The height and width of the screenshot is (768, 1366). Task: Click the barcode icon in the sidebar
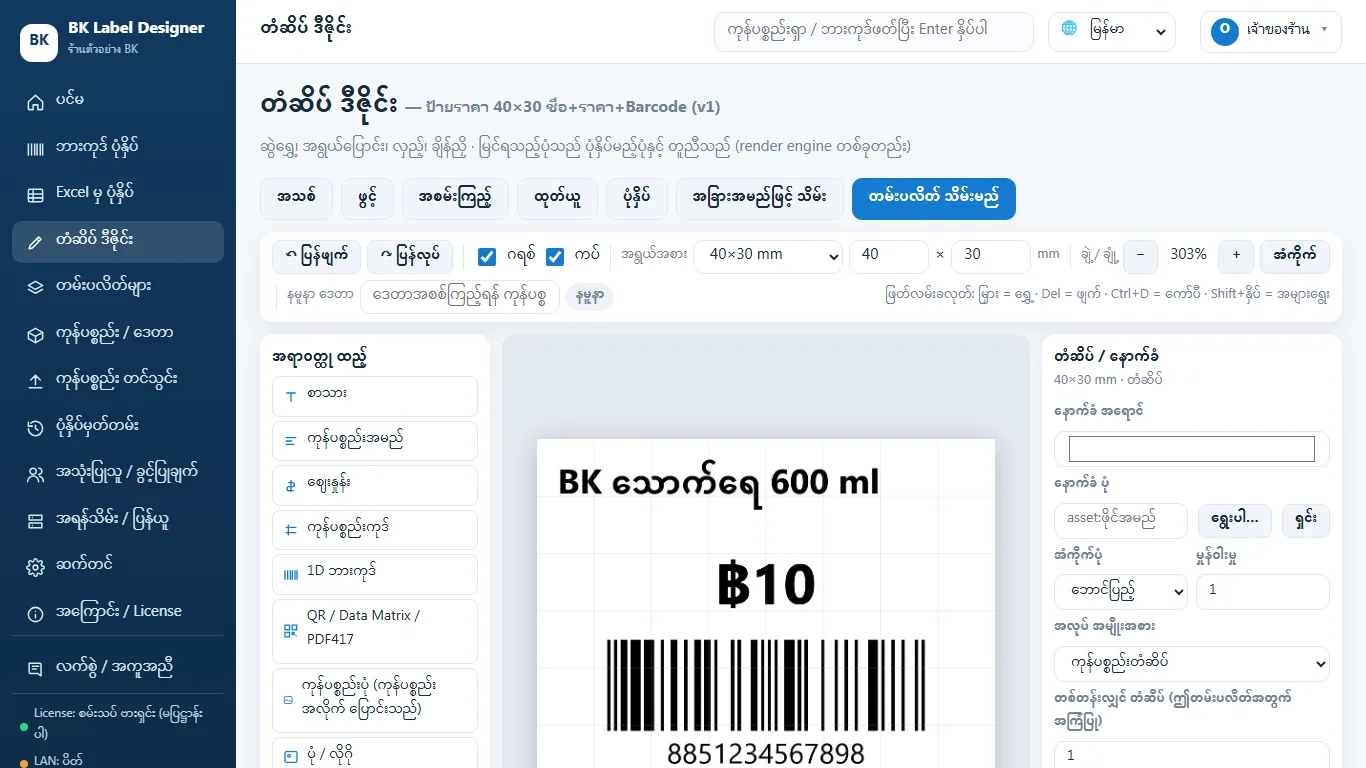[36, 149]
